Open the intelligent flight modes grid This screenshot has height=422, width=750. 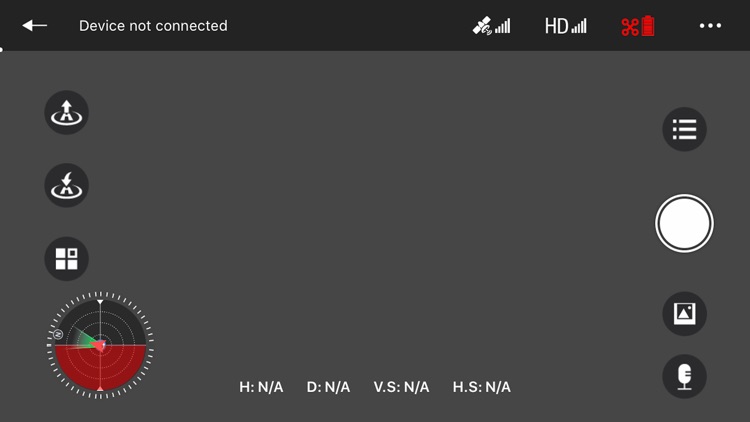66,259
